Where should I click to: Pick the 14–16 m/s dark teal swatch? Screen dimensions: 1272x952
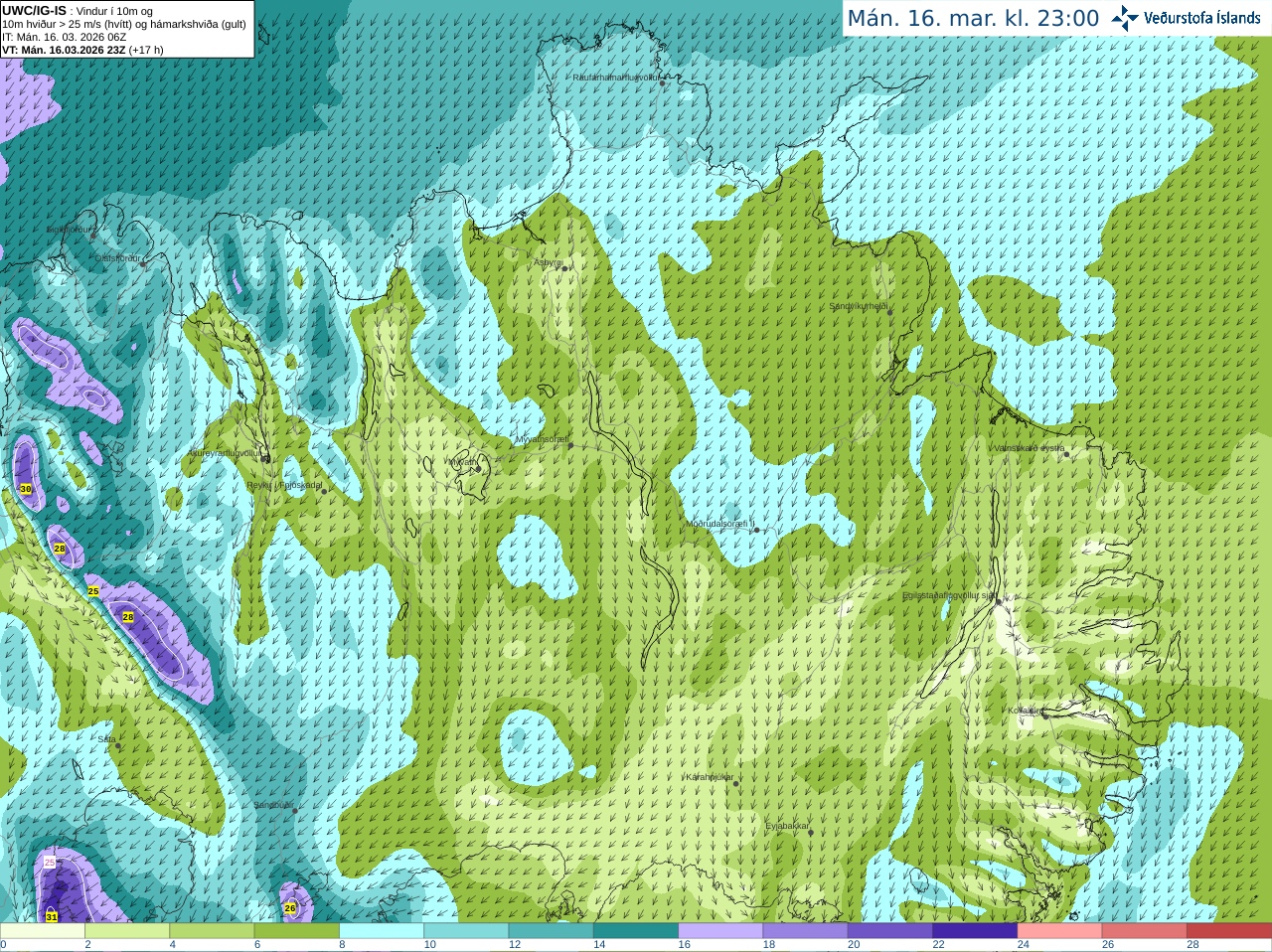point(636,931)
